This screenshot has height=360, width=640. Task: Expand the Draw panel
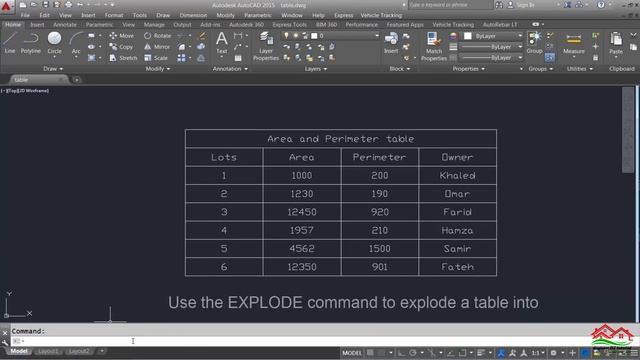[x=53, y=69]
